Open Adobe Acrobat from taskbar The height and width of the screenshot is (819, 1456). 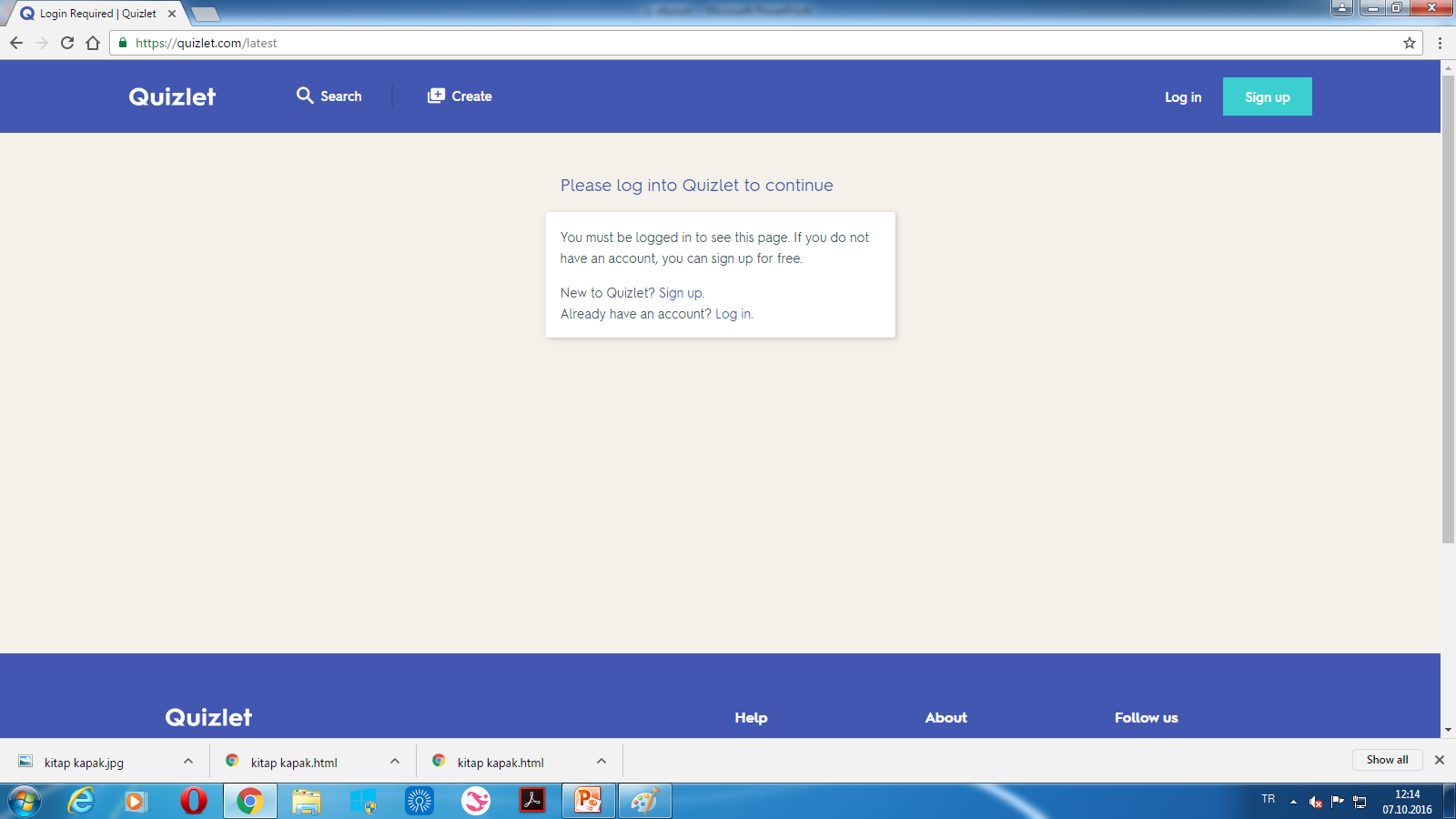pyautogui.click(x=532, y=801)
